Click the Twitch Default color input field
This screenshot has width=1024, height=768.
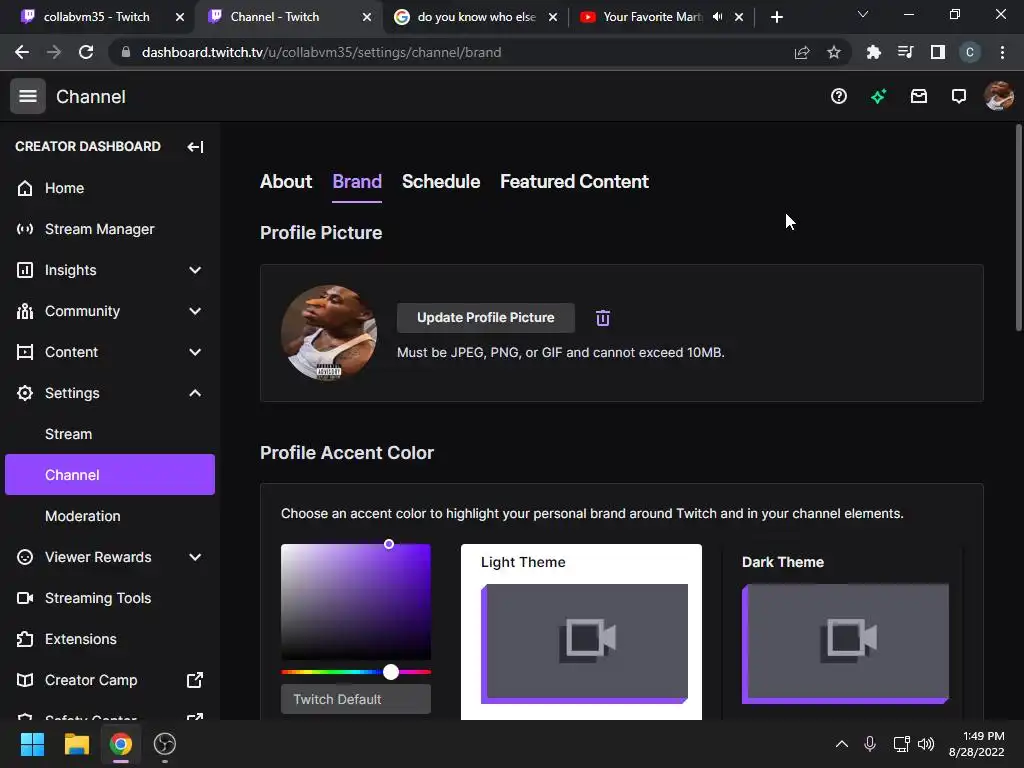pos(356,699)
